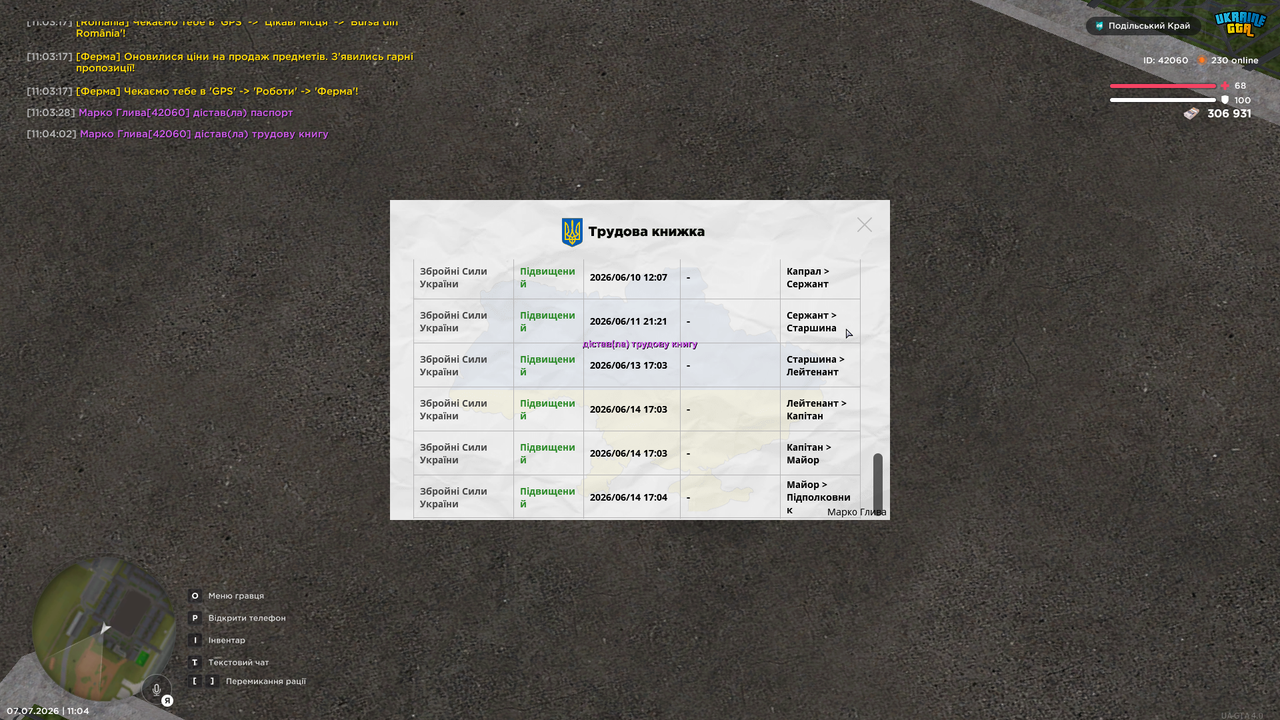The width and height of the screenshot is (1280, 720).
Task: Click the Майор > Підполковник rank cell
Action: pyautogui.click(x=818, y=497)
